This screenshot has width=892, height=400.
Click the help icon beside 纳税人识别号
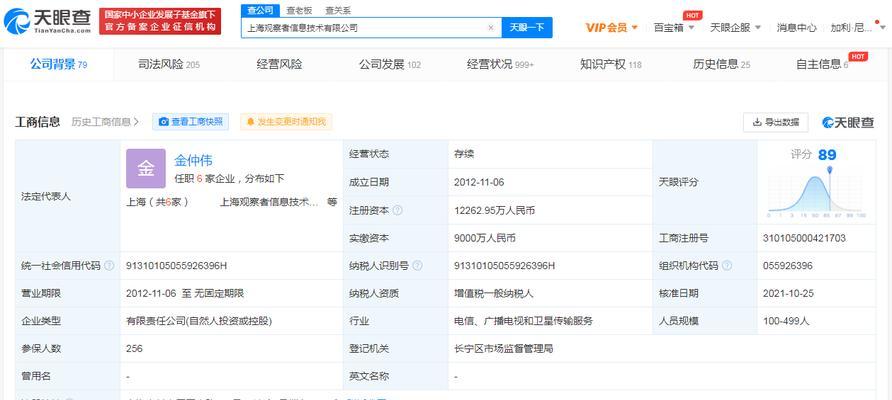(417, 266)
